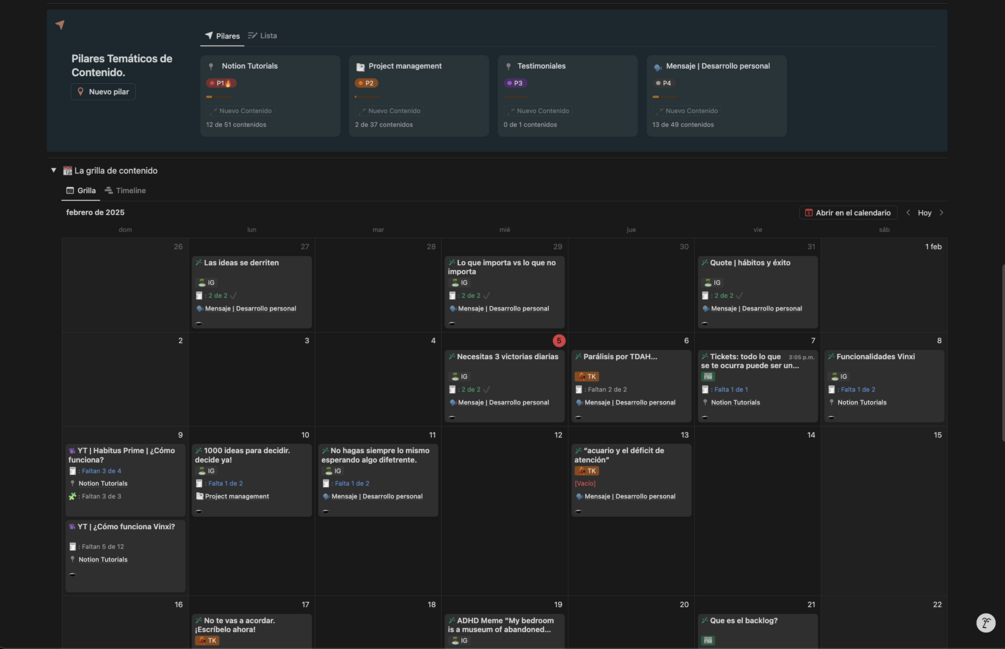The height and width of the screenshot is (649, 1005).
Task: Click Falta 1 de 2 on Funcionalidades Vinxi
Action: pos(852,390)
